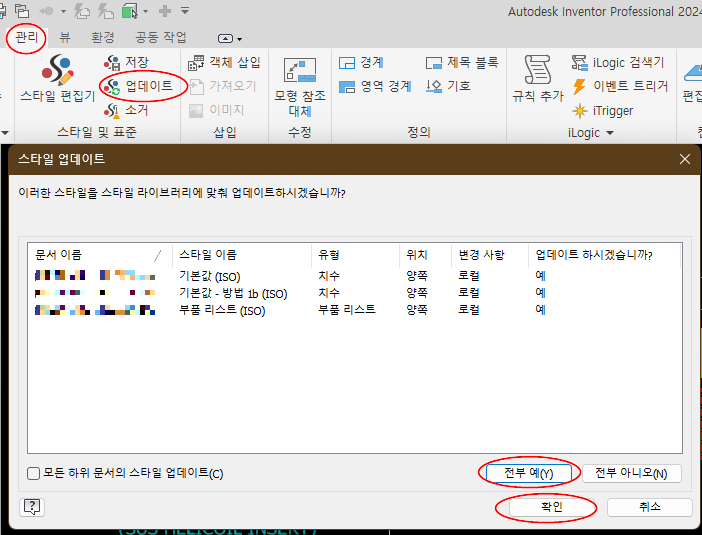Insert an object with 객체 삽입
This screenshot has height=535, width=702.
[224, 63]
